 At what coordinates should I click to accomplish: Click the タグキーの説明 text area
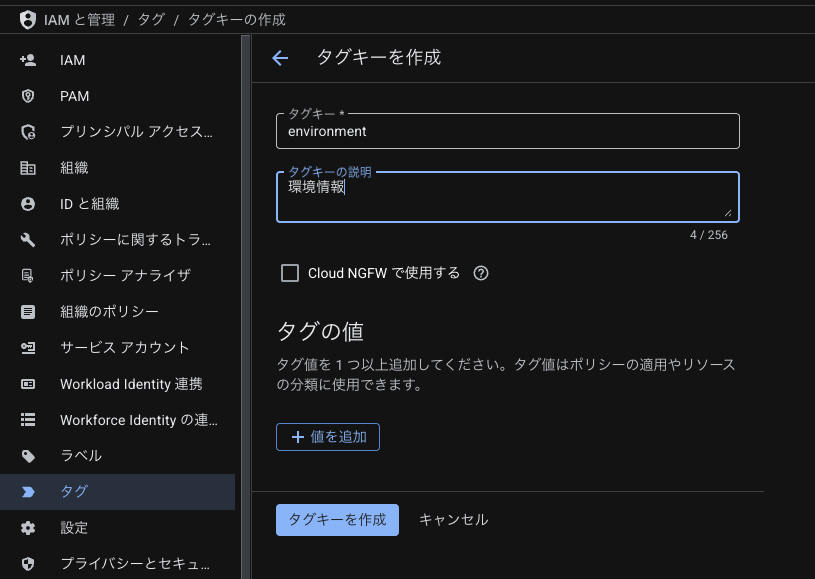click(508, 197)
